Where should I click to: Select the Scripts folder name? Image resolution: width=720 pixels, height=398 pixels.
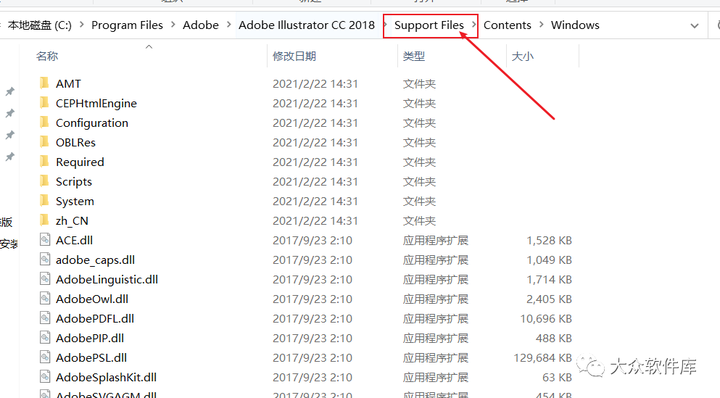pos(73,182)
